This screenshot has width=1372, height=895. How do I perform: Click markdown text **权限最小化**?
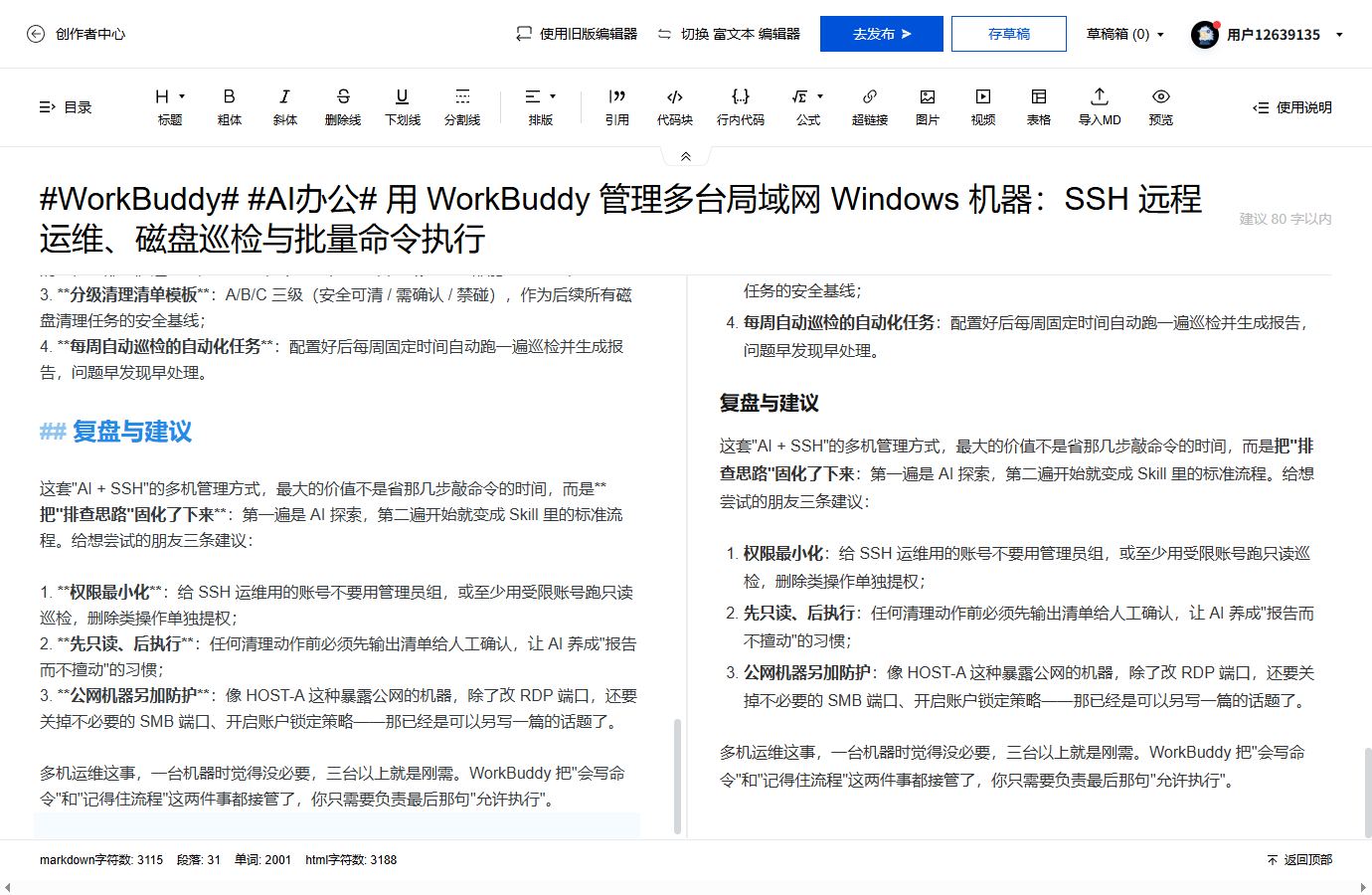pos(109,593)
